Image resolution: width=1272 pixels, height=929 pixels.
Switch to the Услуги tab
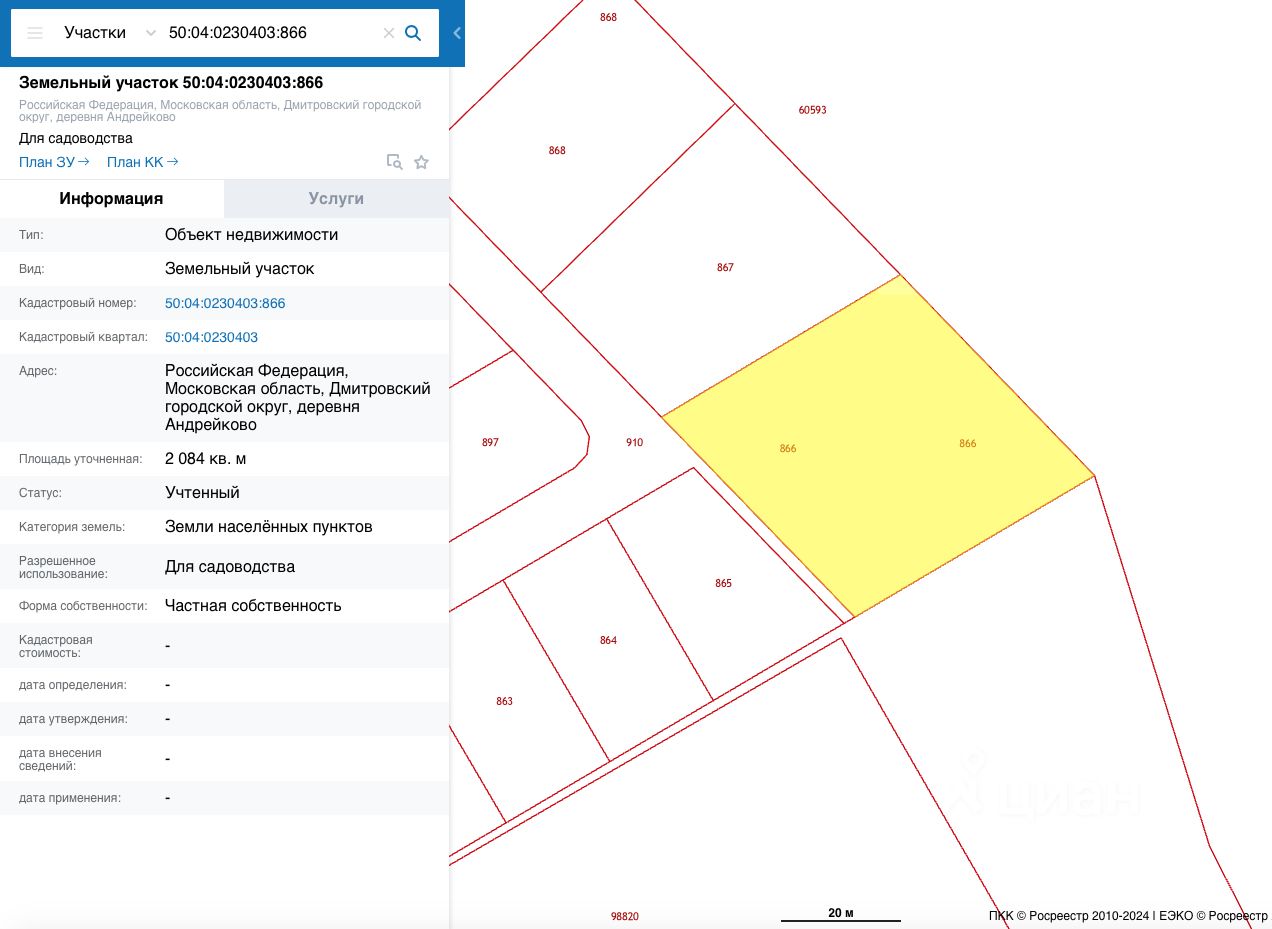pyautogui.click(x=337, y=198)
